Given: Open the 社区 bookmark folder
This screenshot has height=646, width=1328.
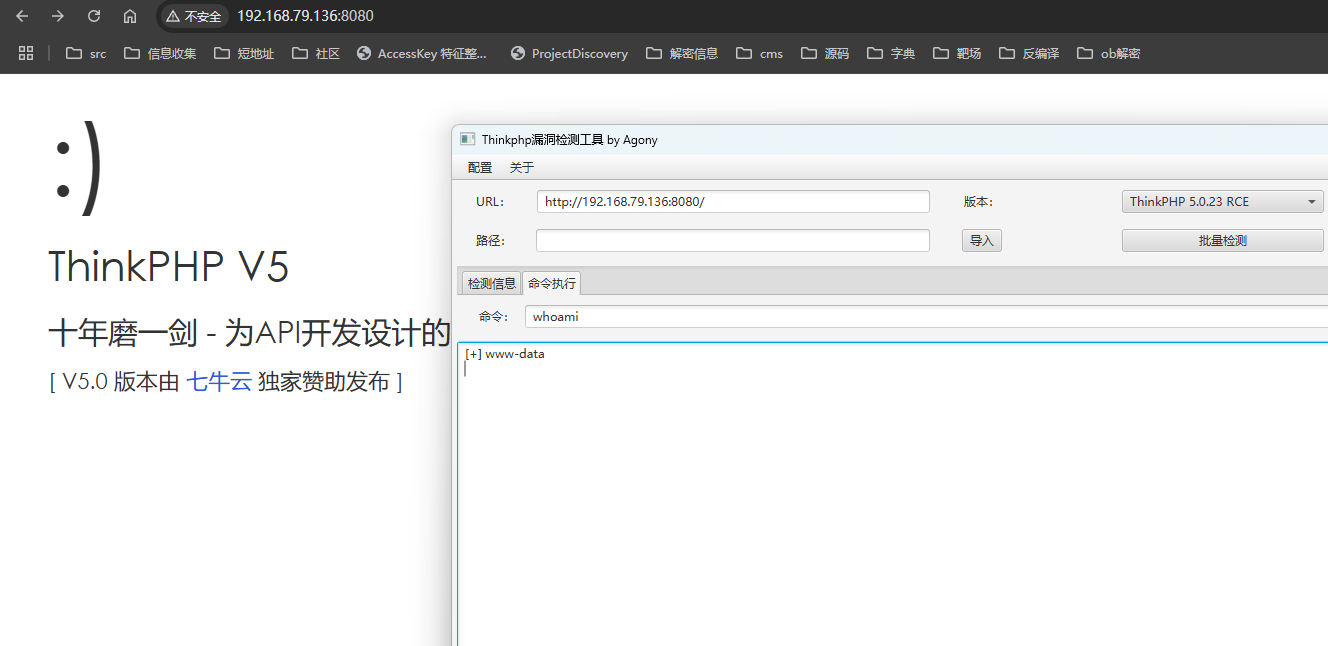Looking at the screenshot, I should tap(316, 53).
